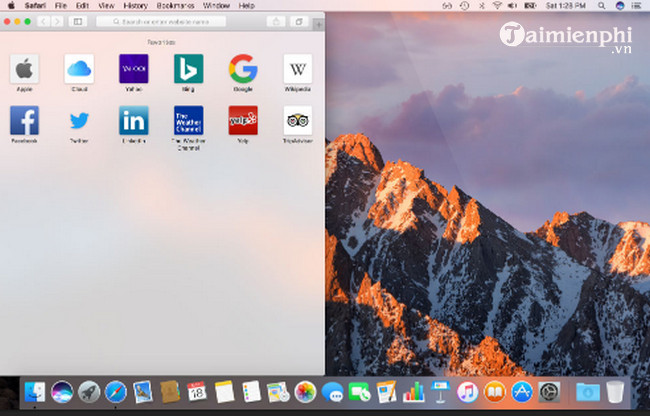Open the Bing favorite tile

[x=188, y=69]
